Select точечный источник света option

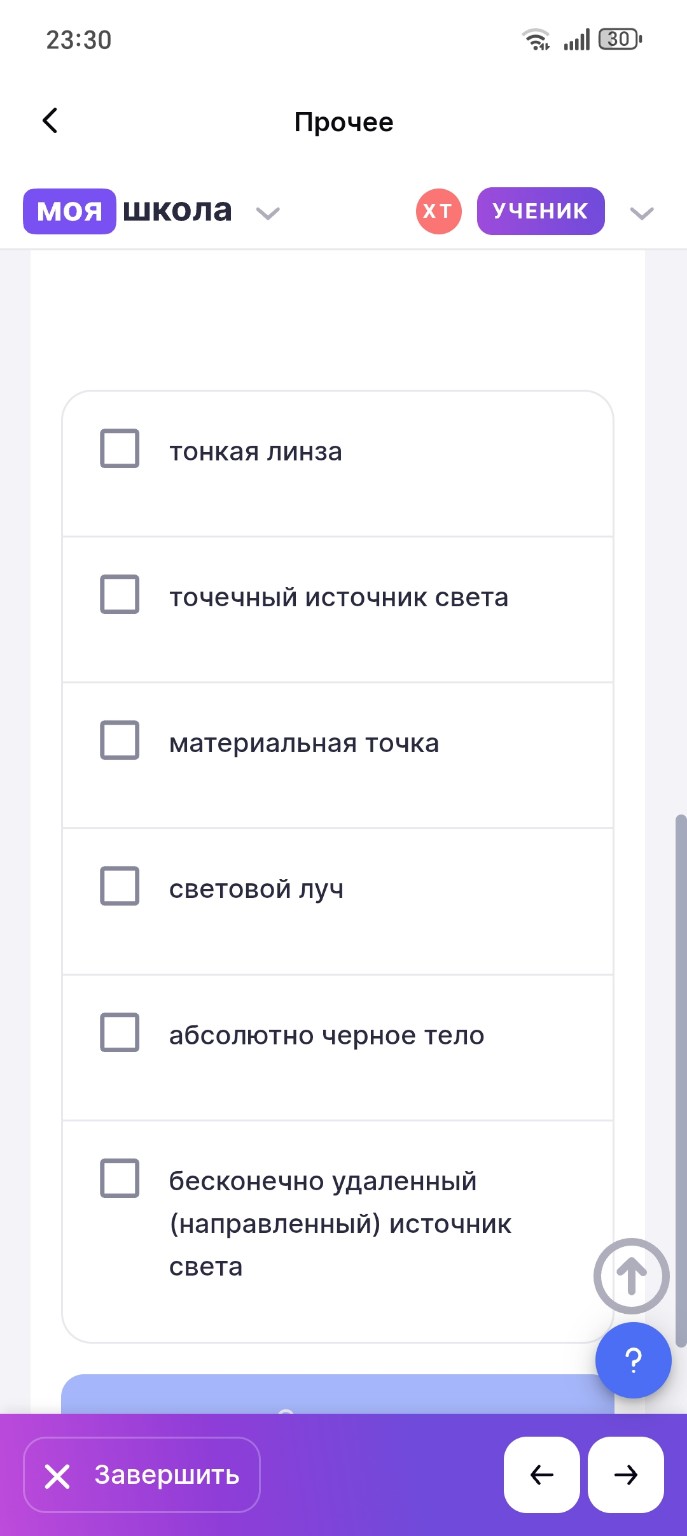119,594
